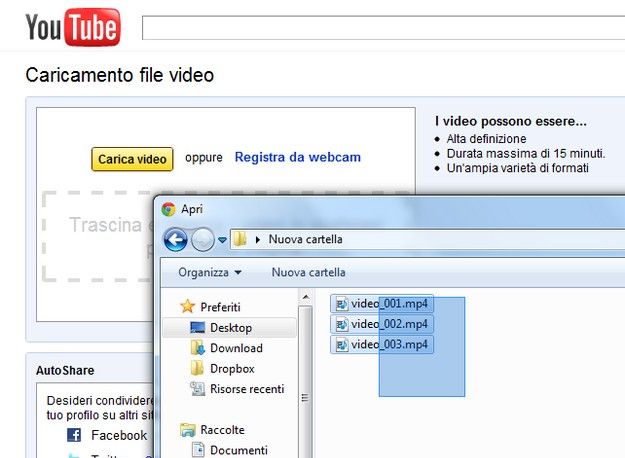
Task: Focus the YouTube search field
Action: pyautogui.click(x=383, y=28)
